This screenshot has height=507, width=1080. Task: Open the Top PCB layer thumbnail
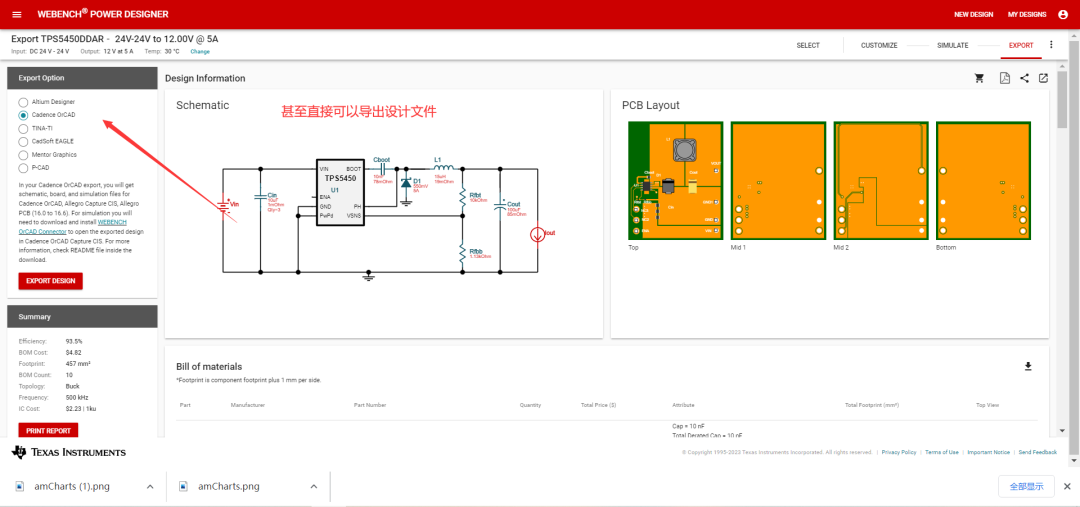[675, 180]
